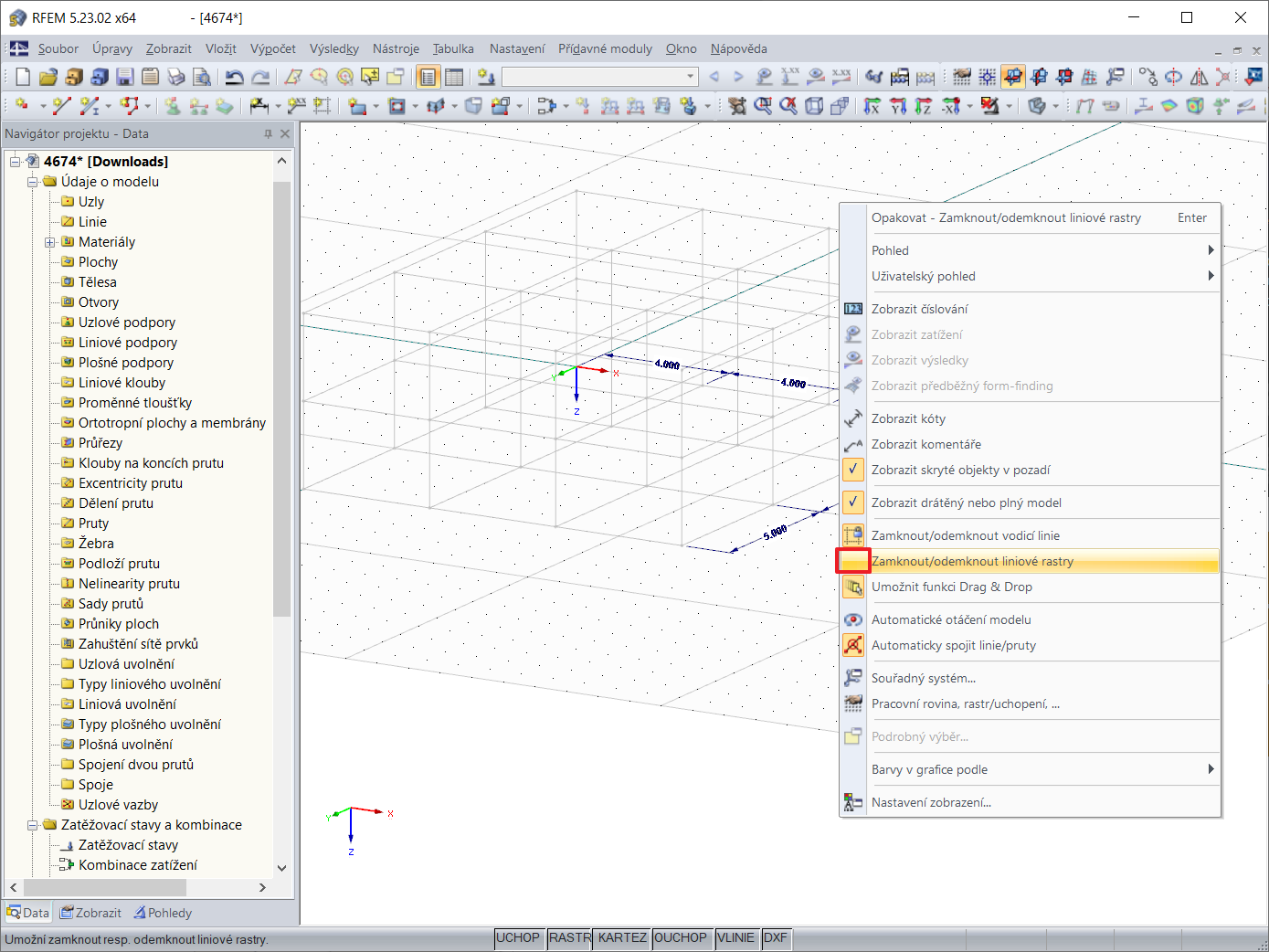
Task: Toggle Zobrazit drátěný nebo plný model
Action: [966, 502]
